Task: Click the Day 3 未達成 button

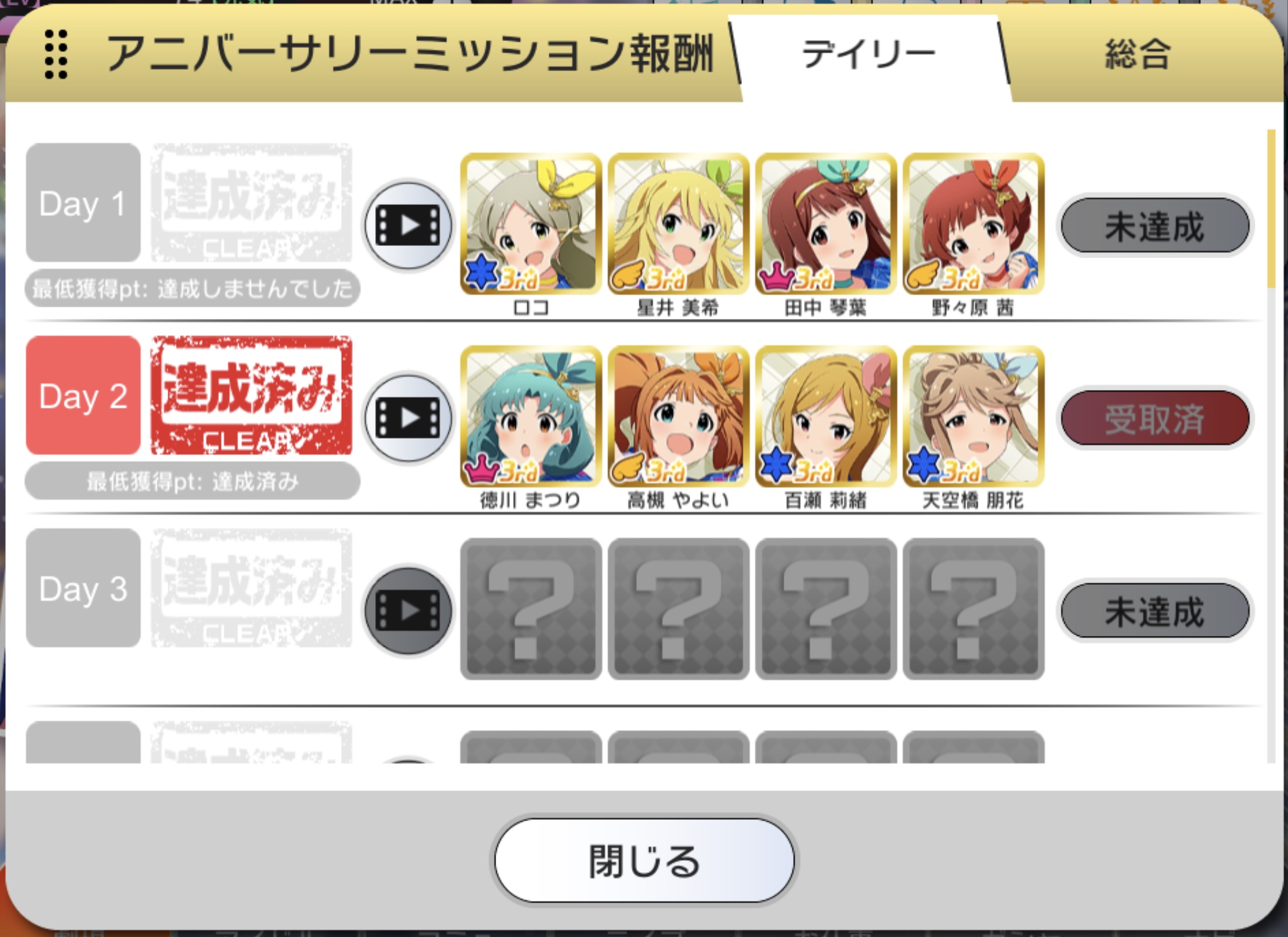Action: (1155, 611)
